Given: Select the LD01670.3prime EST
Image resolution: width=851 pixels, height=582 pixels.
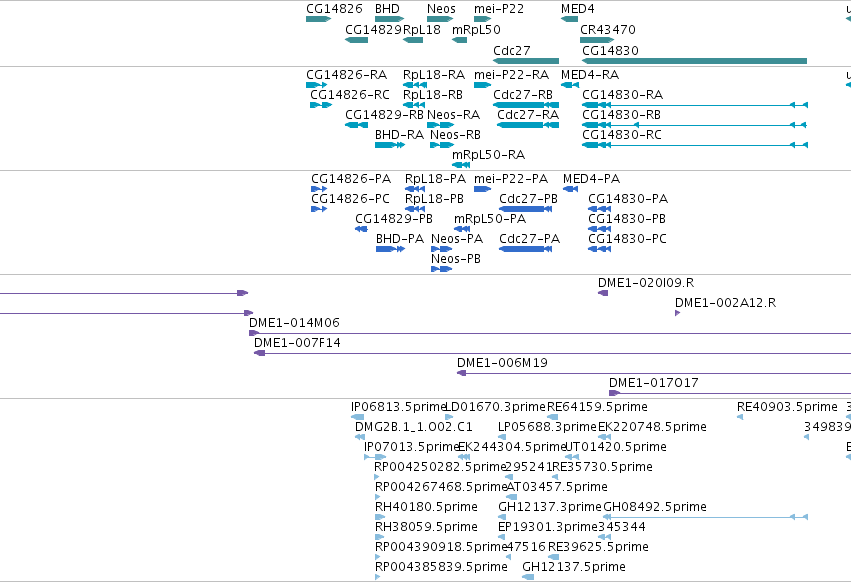Looking at the screenshot, I should tap(449, 417).
